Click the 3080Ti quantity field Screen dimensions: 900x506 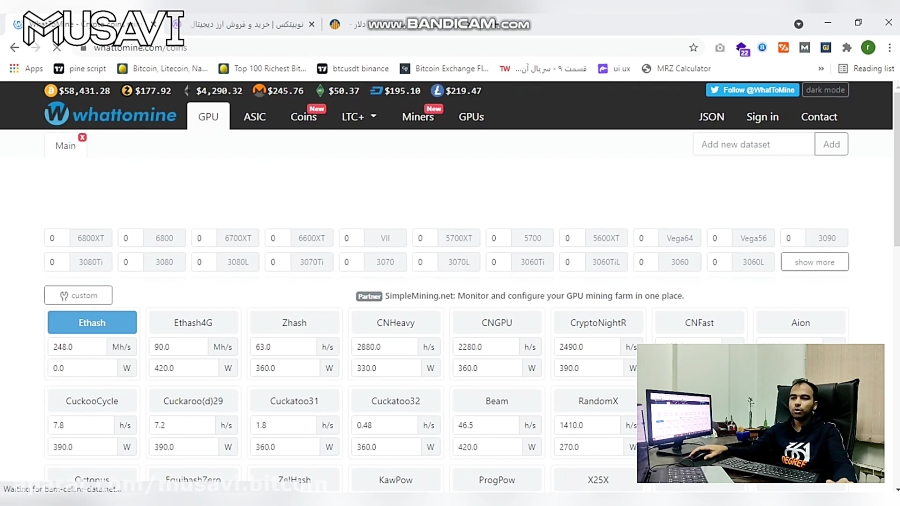[x=57, y=262]
